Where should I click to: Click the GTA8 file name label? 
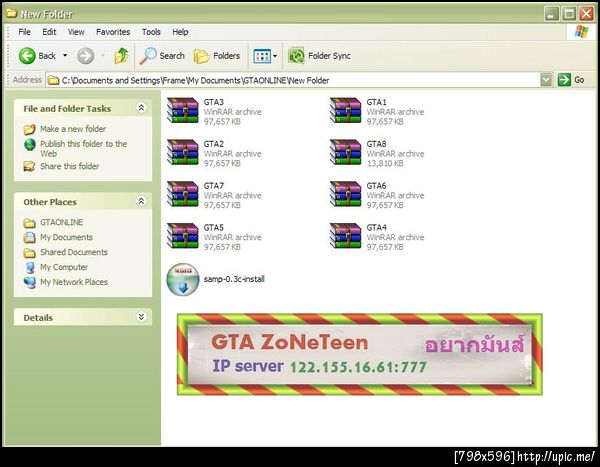coord(377,144)
